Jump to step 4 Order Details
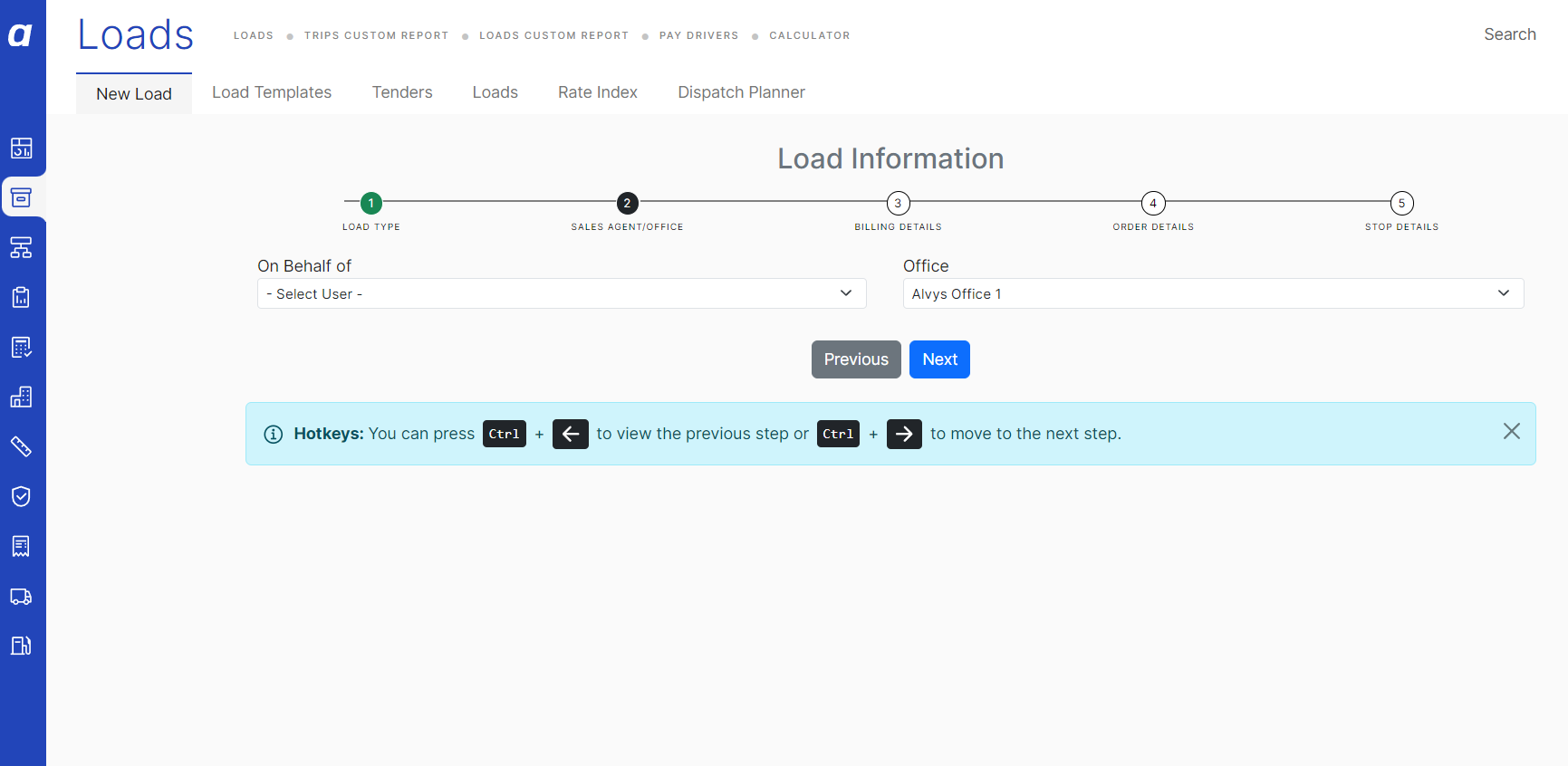This screenshot has height=766, width=1568. pyautogui.click(x=1153, y=203)
